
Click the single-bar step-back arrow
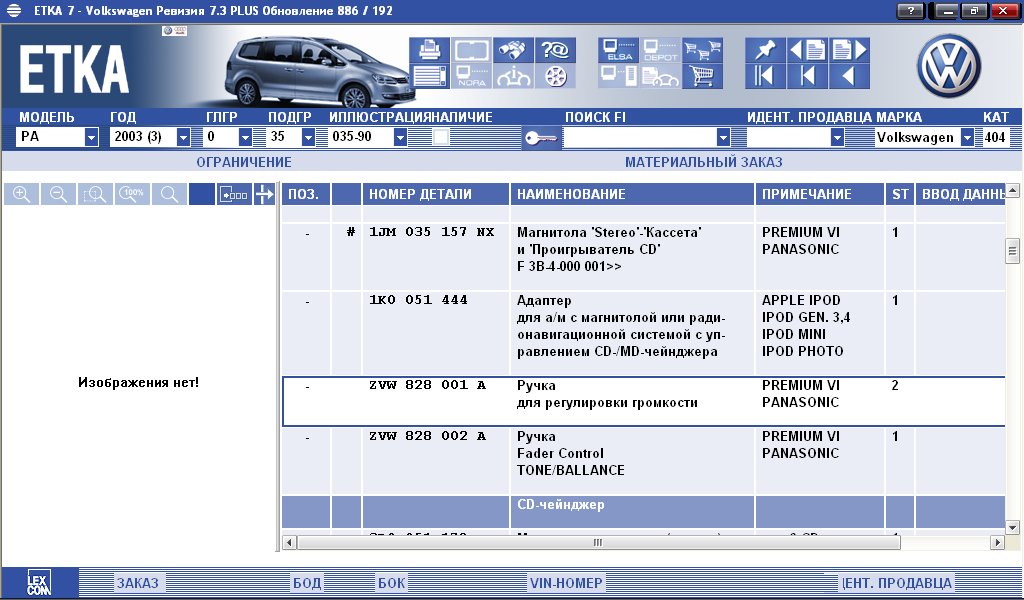coord(807,76)
